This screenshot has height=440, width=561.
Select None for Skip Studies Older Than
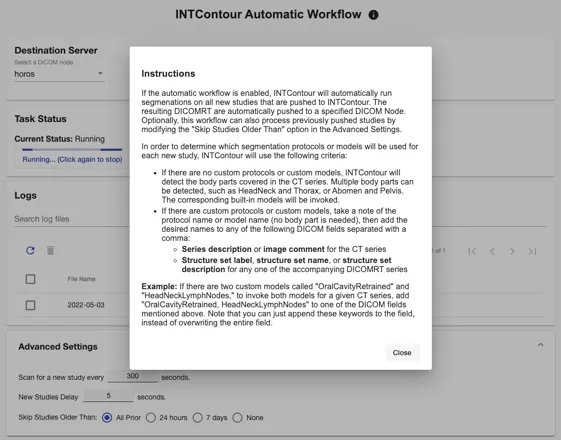coord(238,417)
